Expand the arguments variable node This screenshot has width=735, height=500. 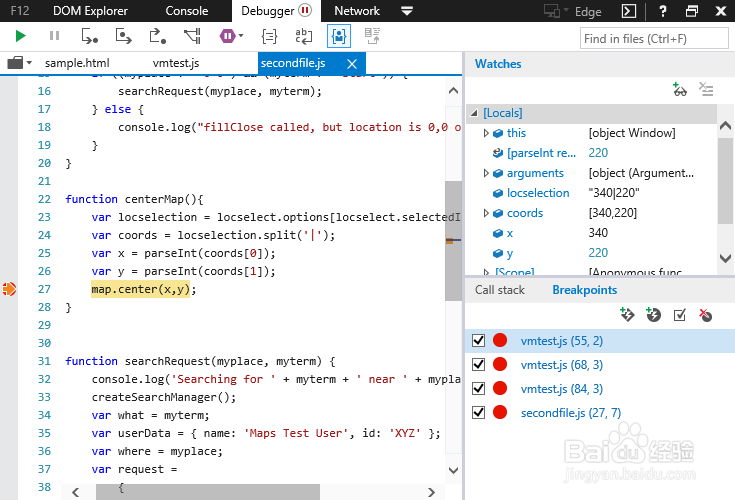[486, 173]
